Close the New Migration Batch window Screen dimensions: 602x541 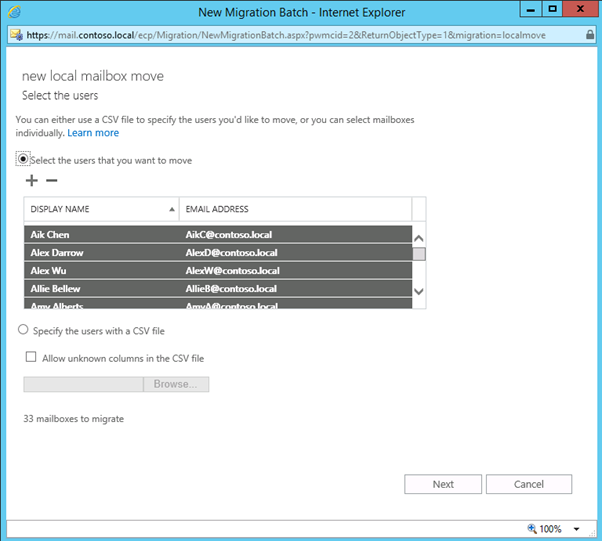click(x=580, y=9)
